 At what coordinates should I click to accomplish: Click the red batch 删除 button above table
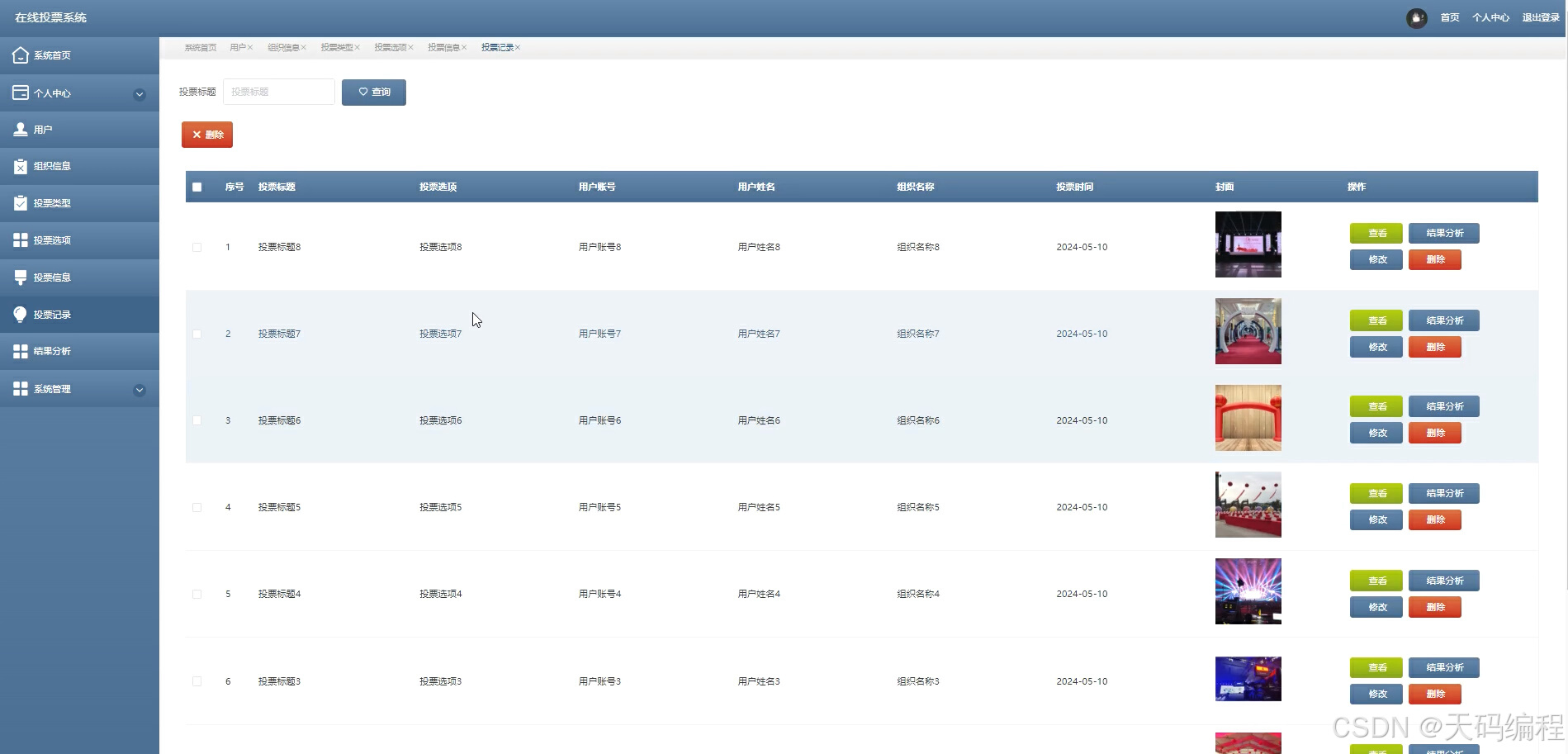pyautogui.click(x=207, y=135)
